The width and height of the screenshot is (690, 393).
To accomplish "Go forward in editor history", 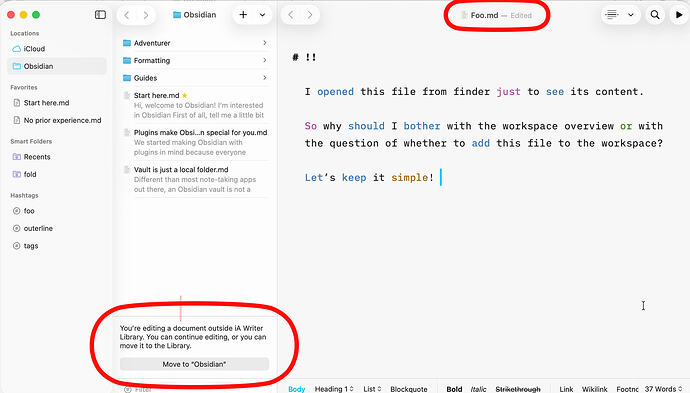I will [310, 15].
